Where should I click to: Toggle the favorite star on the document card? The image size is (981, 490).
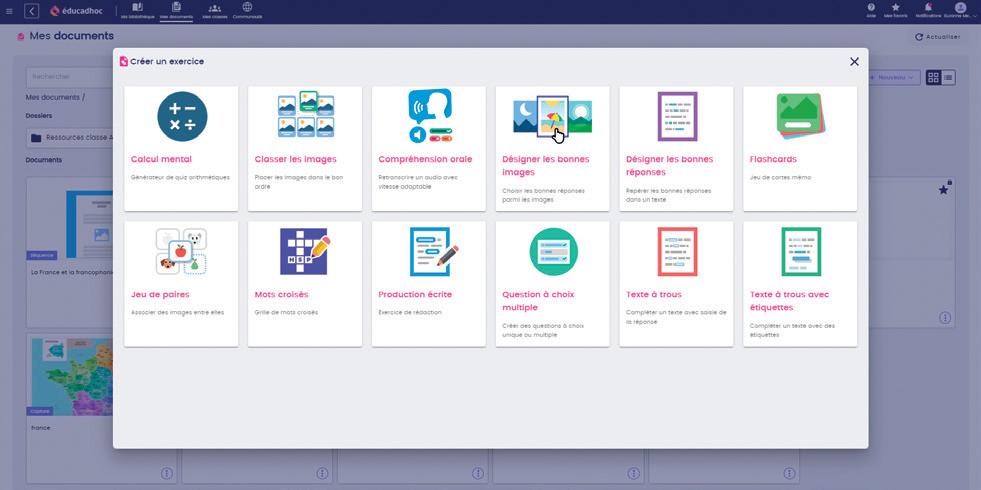(943, 189)
